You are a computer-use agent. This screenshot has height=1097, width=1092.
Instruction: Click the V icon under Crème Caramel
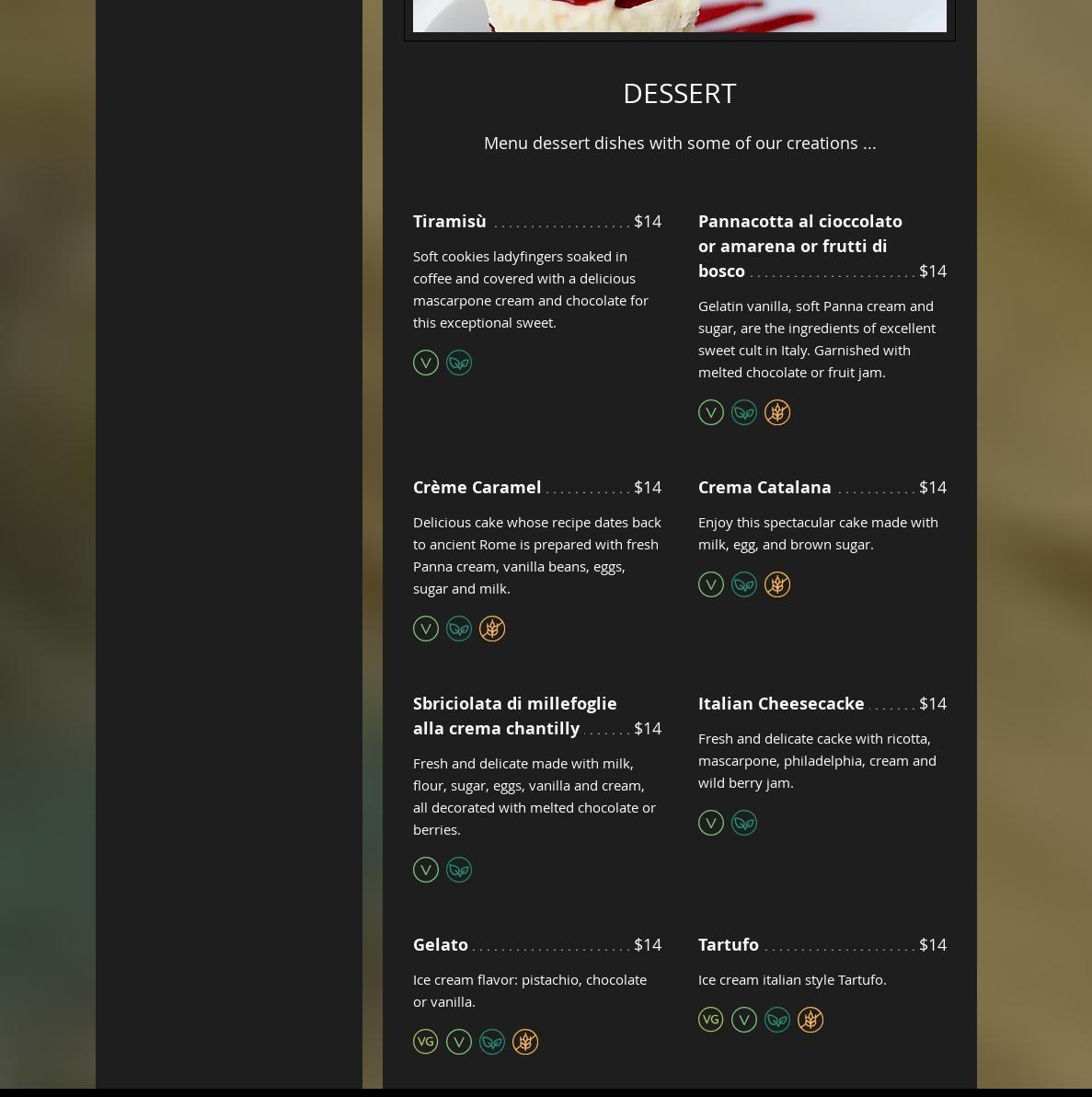pos(425,629)
